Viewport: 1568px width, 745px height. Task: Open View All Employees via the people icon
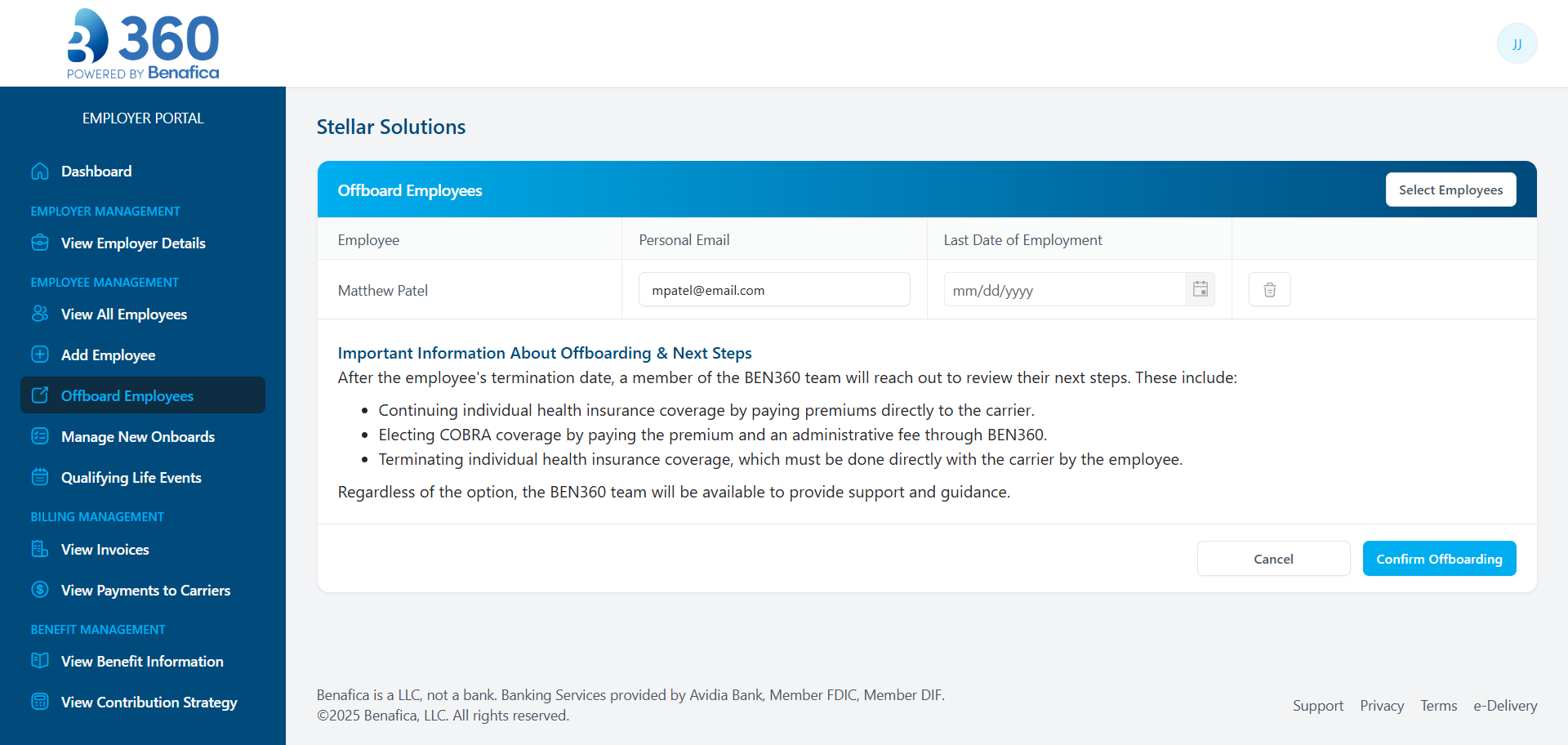tap(40, 314)
